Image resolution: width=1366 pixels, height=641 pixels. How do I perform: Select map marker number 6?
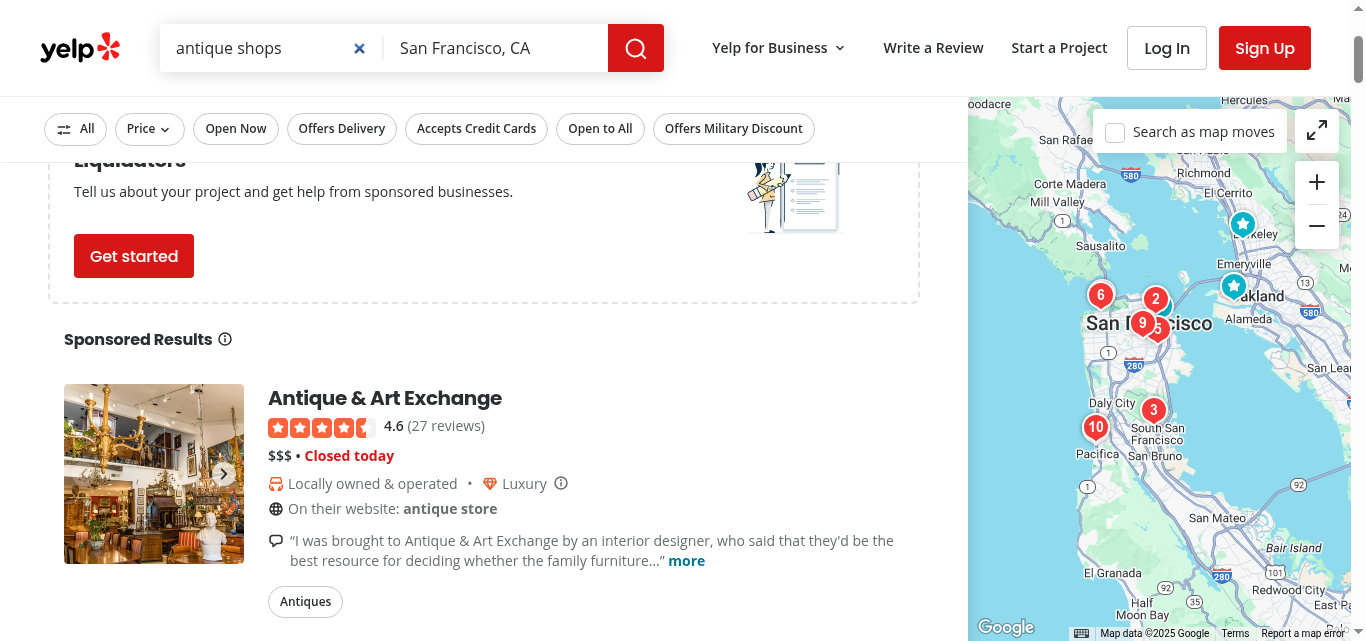coord(1101,296)
